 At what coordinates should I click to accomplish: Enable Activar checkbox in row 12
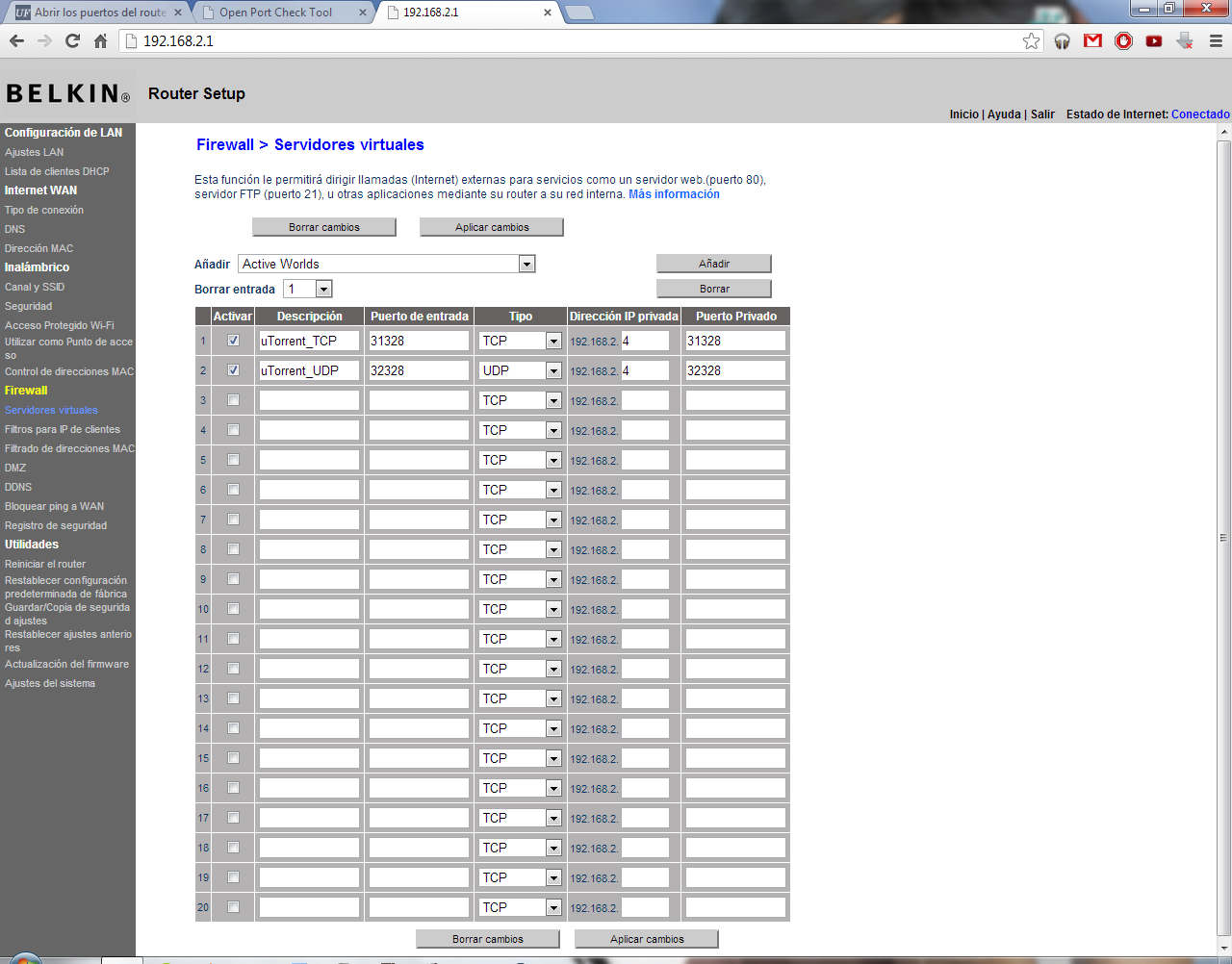click(x=233, y=669)
